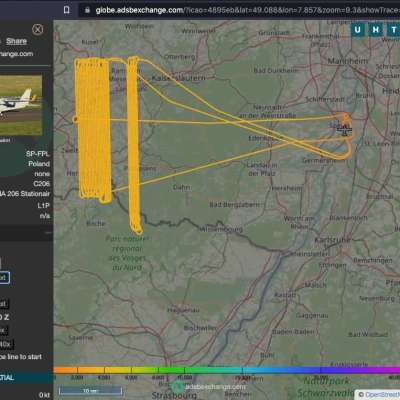Close the aircraft info panel with X
Viewport: 400px width, 400px height.
pyautogui.click(x=38, y=30)
